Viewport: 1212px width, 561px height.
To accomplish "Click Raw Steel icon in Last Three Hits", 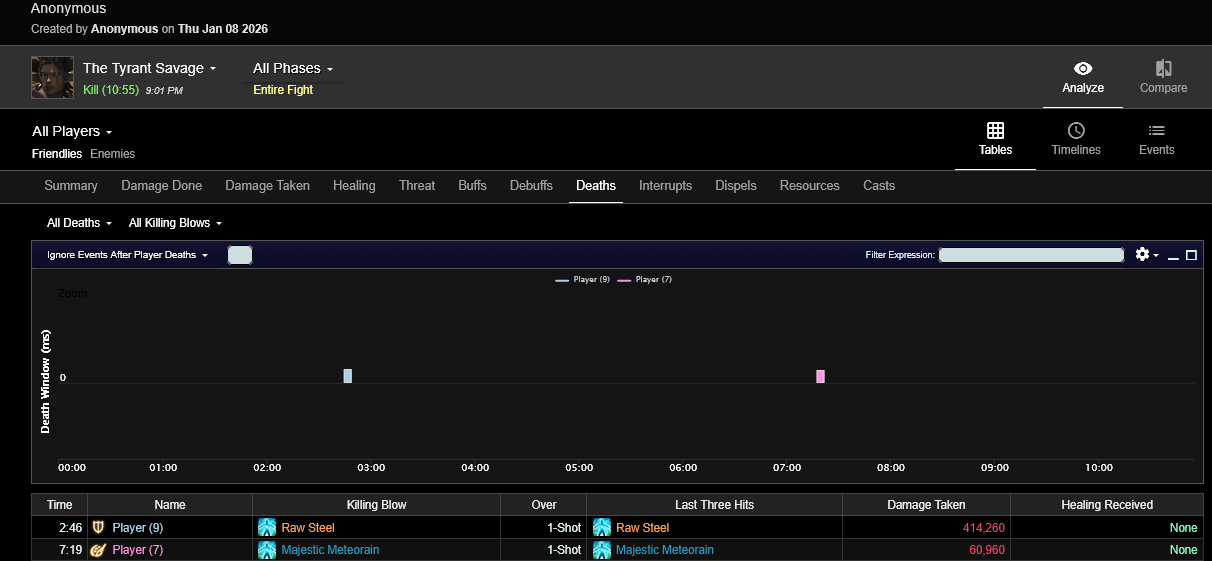I will (602, 527).
